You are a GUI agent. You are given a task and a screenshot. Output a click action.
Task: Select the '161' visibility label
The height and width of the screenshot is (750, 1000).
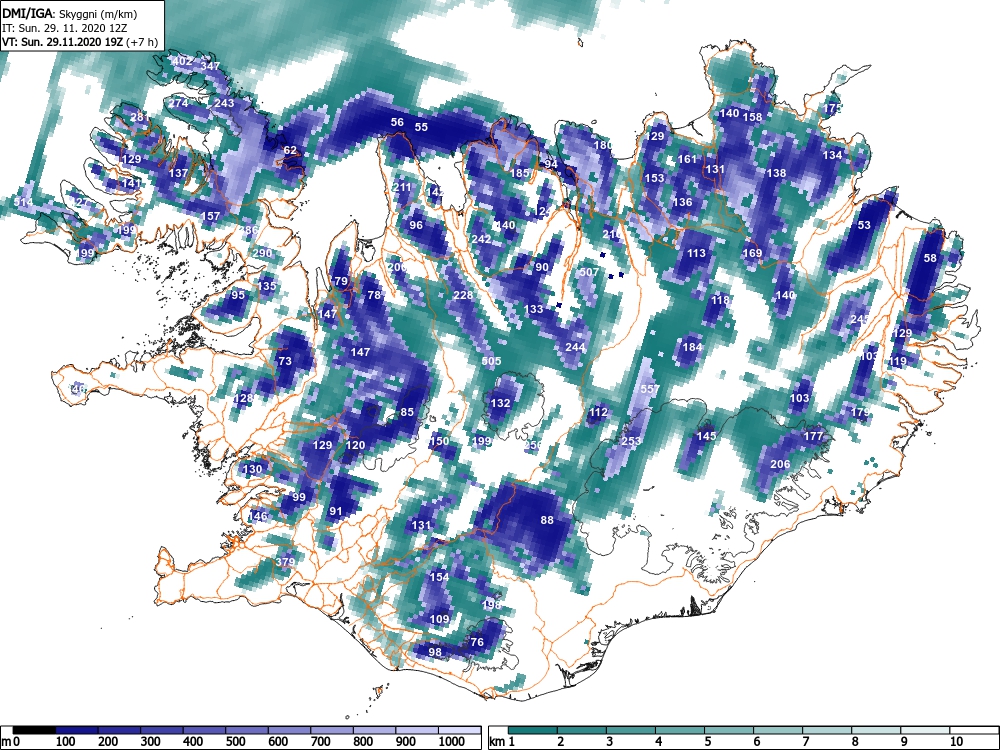point(687,159)
